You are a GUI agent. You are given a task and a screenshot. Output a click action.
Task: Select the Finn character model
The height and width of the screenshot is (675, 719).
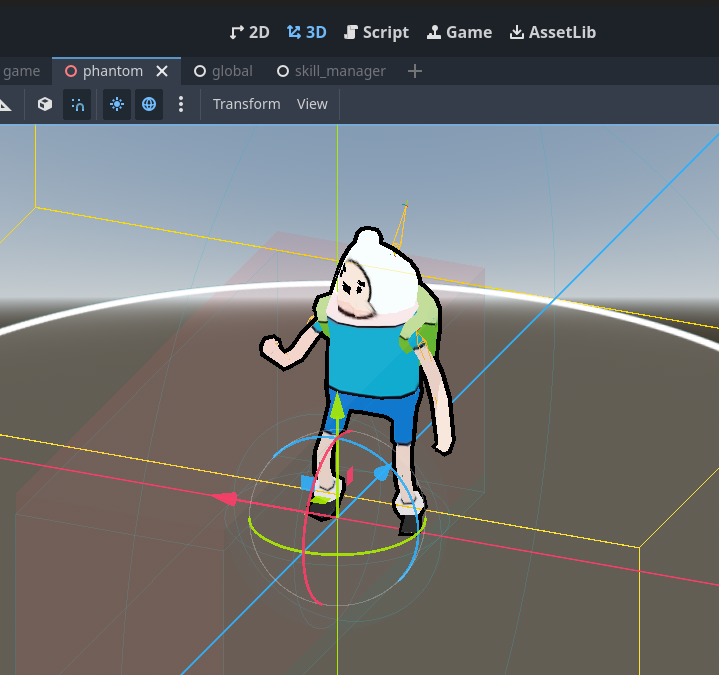[x=374, y=358]
